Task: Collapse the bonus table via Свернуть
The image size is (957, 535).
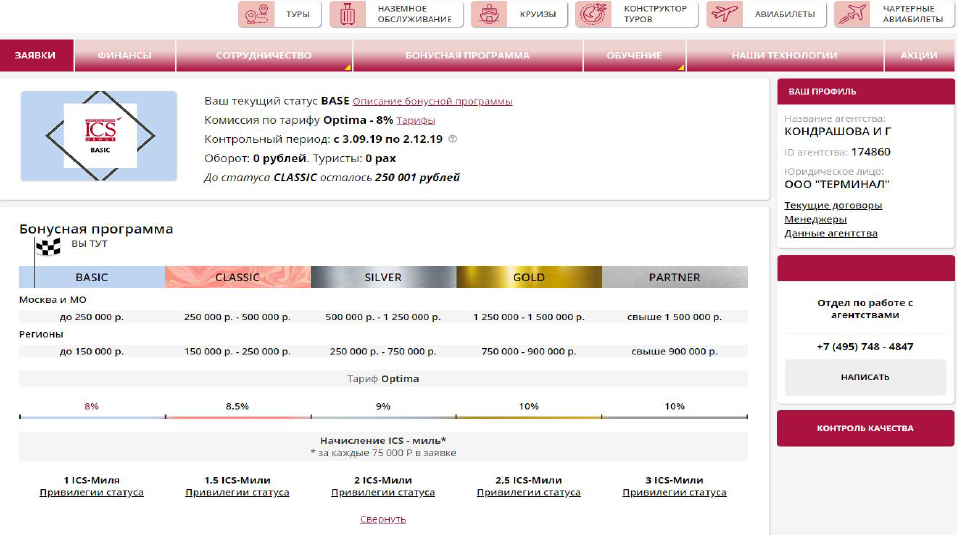Action: point(383,519)
